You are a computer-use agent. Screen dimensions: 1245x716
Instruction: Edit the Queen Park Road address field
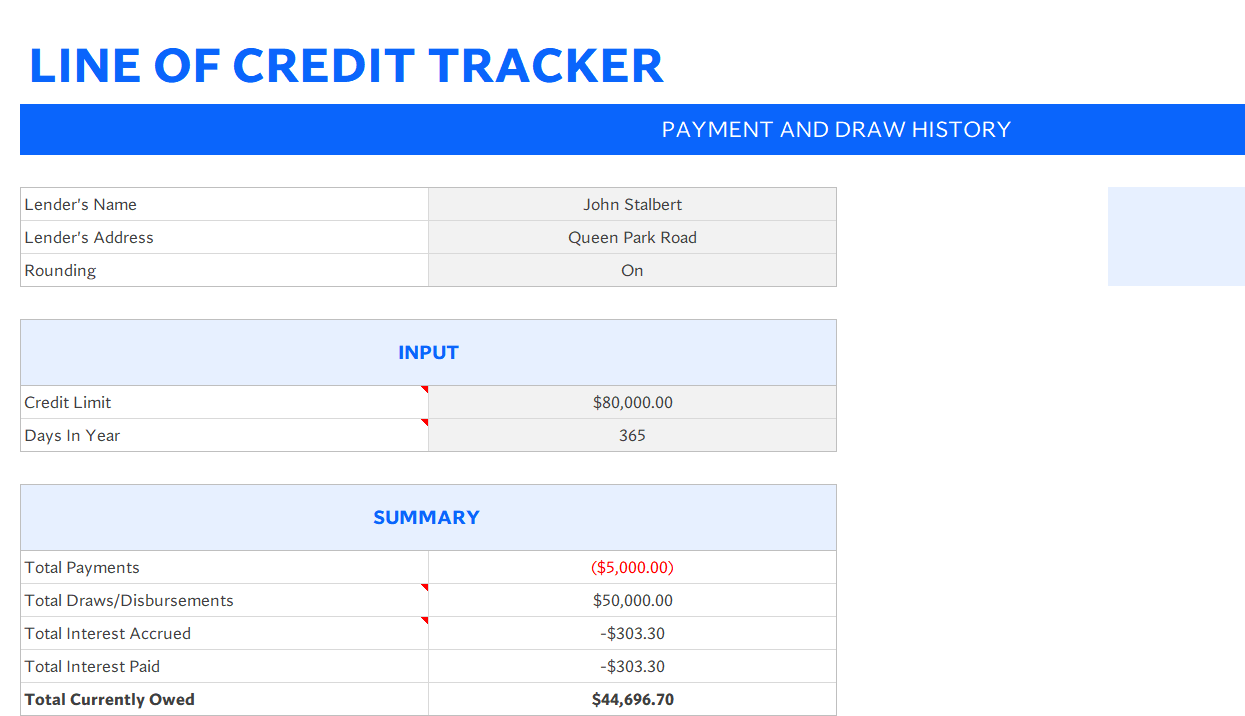coord(632,237)
